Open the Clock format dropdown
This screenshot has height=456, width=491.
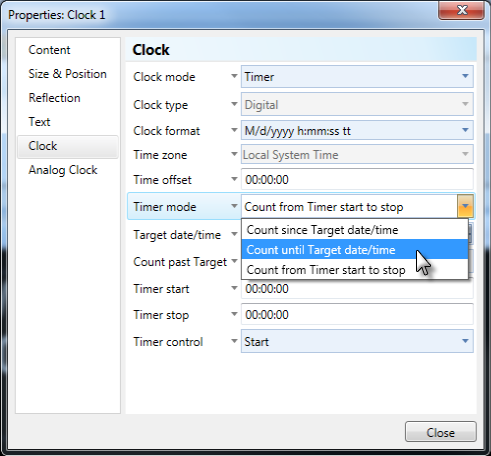tap(357, 130)
